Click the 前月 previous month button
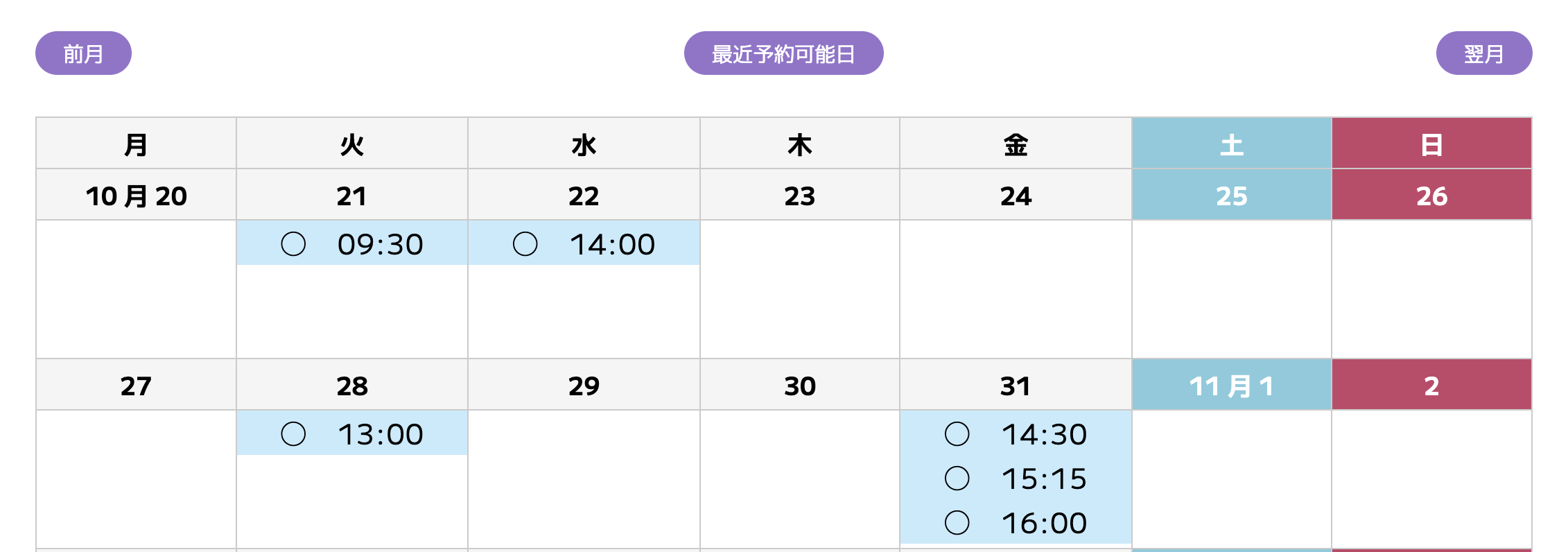Viewport: 1568px width, 552px height. pos(83,53)
